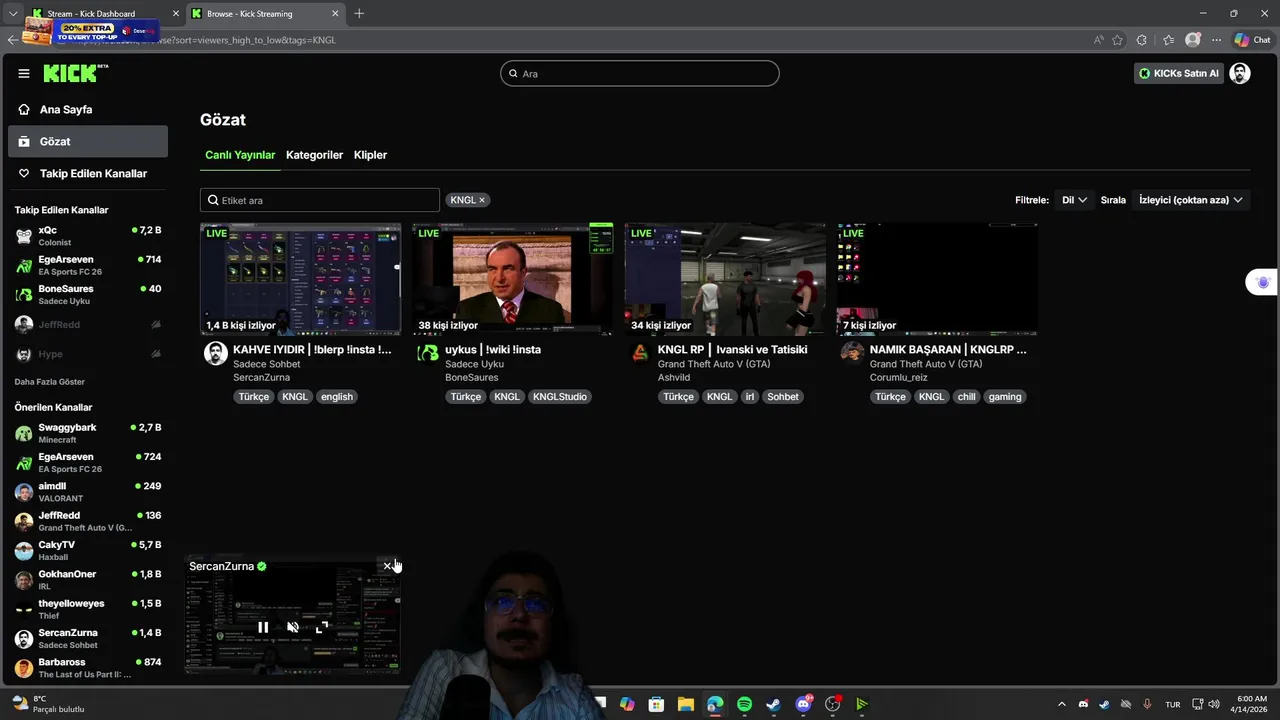1280x720 pixels.
Task: Click KICKs Satın Al button
Action: (1179, 73)
